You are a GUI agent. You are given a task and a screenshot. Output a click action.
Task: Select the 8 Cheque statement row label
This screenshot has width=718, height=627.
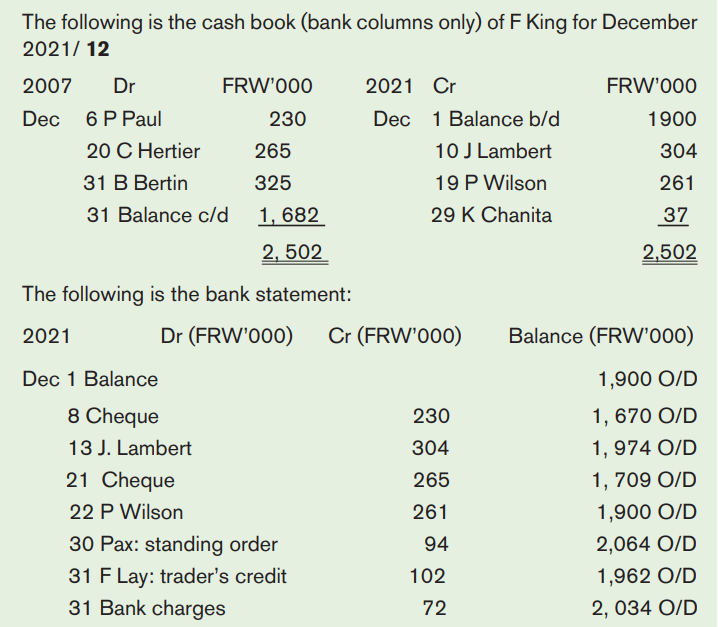point(113,416)
